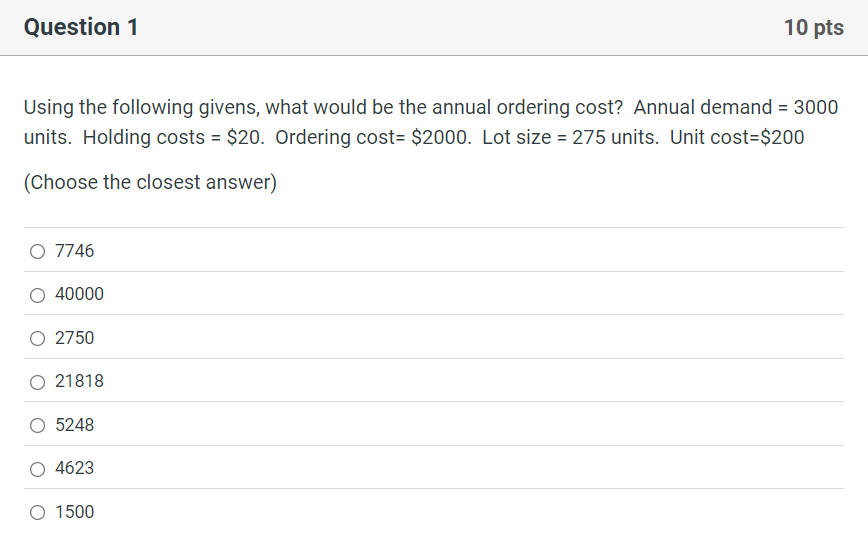Click the question prompt about annual ordering cost

[431, 122]
